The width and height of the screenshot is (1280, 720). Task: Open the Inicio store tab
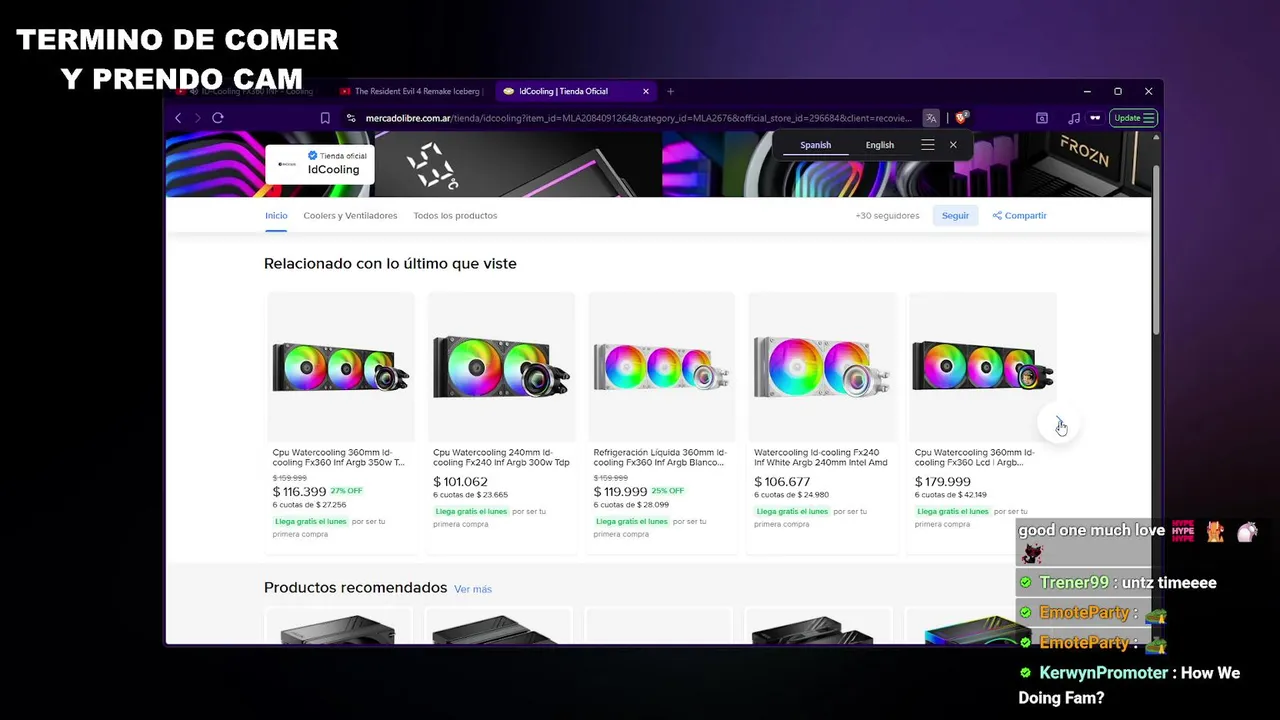tap(276, 216)
